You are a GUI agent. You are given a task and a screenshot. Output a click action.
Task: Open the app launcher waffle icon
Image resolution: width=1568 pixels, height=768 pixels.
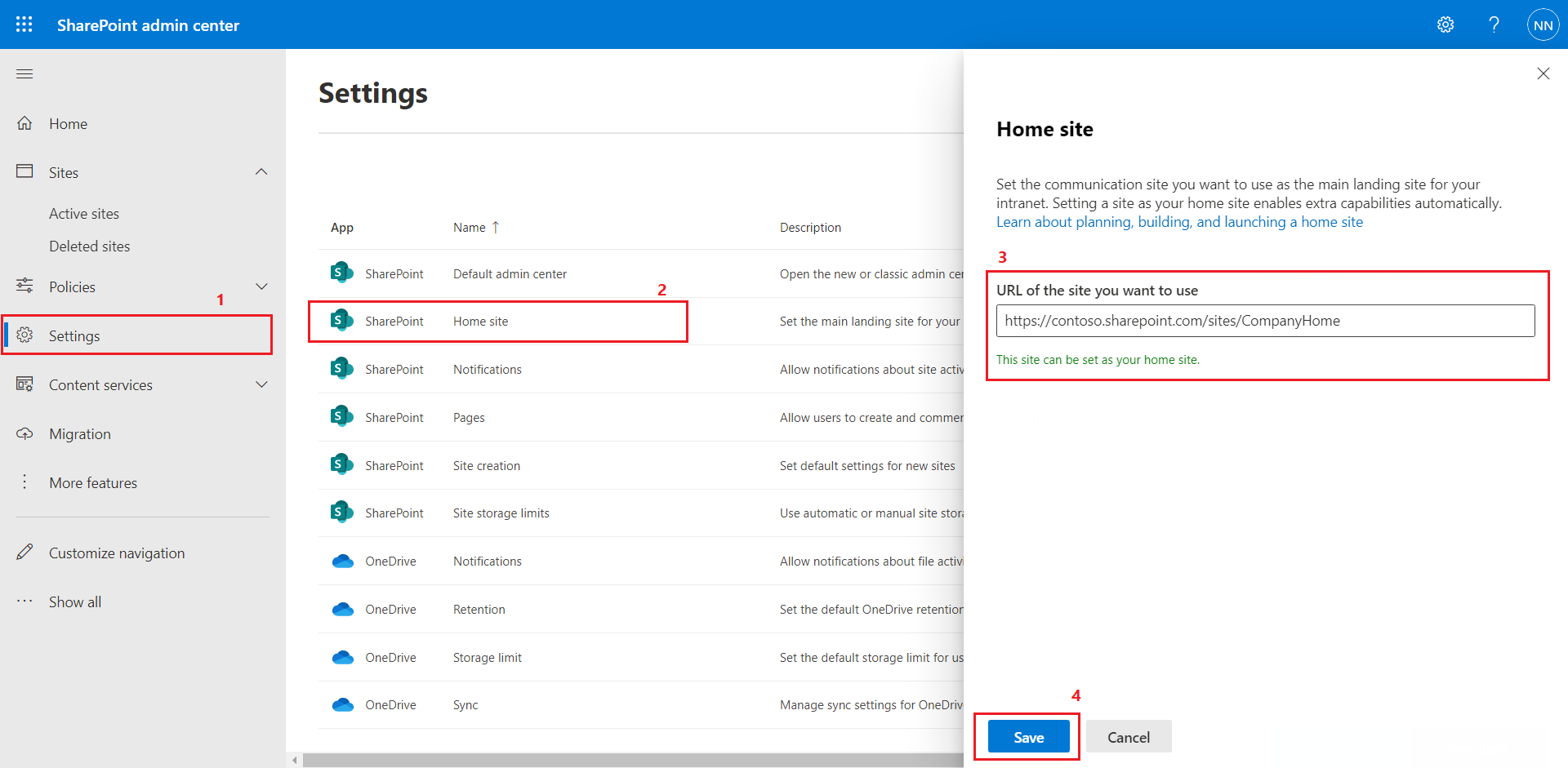point(24,24)
